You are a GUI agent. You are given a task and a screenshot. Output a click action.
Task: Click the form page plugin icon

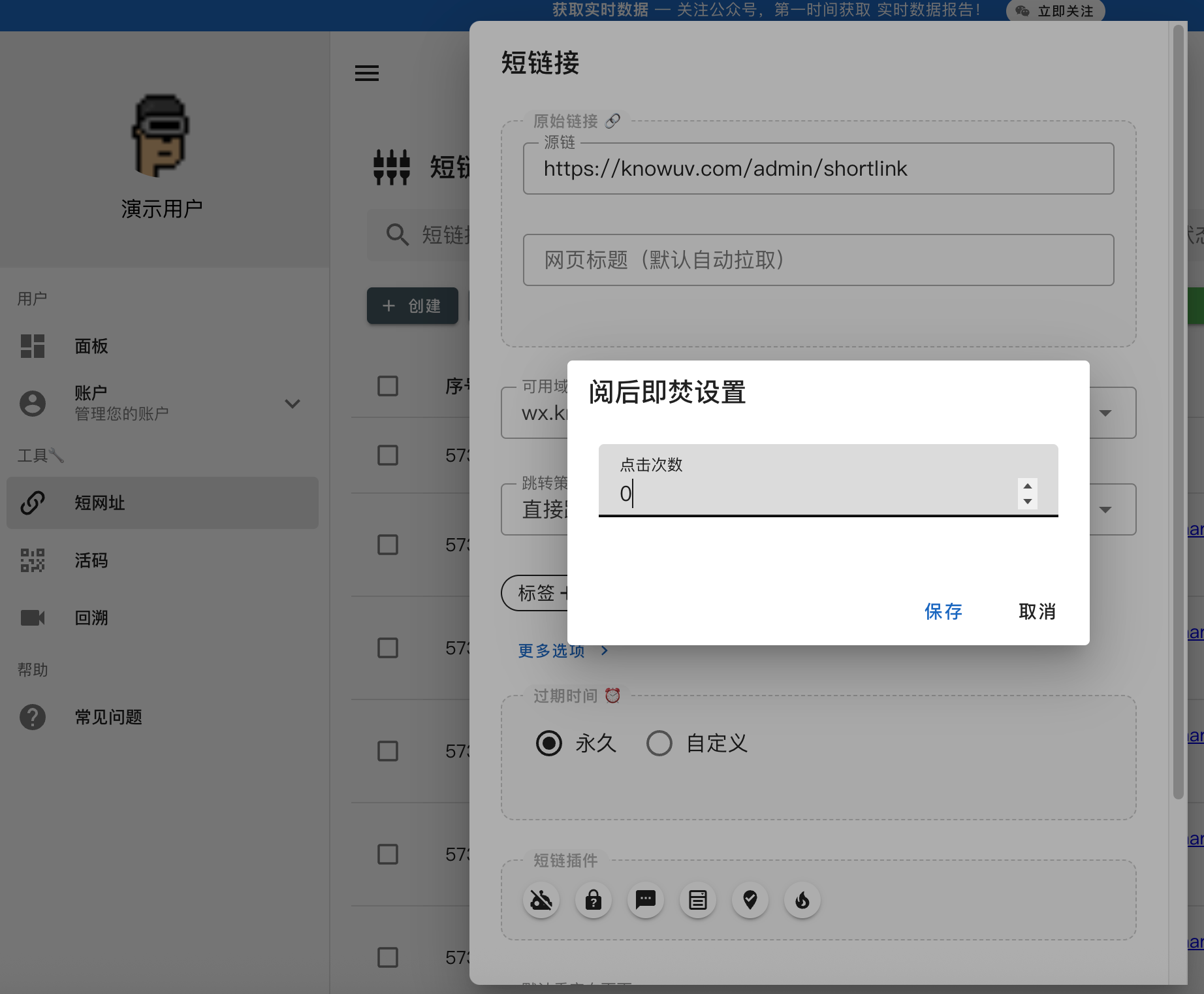(x=697, y=901)
